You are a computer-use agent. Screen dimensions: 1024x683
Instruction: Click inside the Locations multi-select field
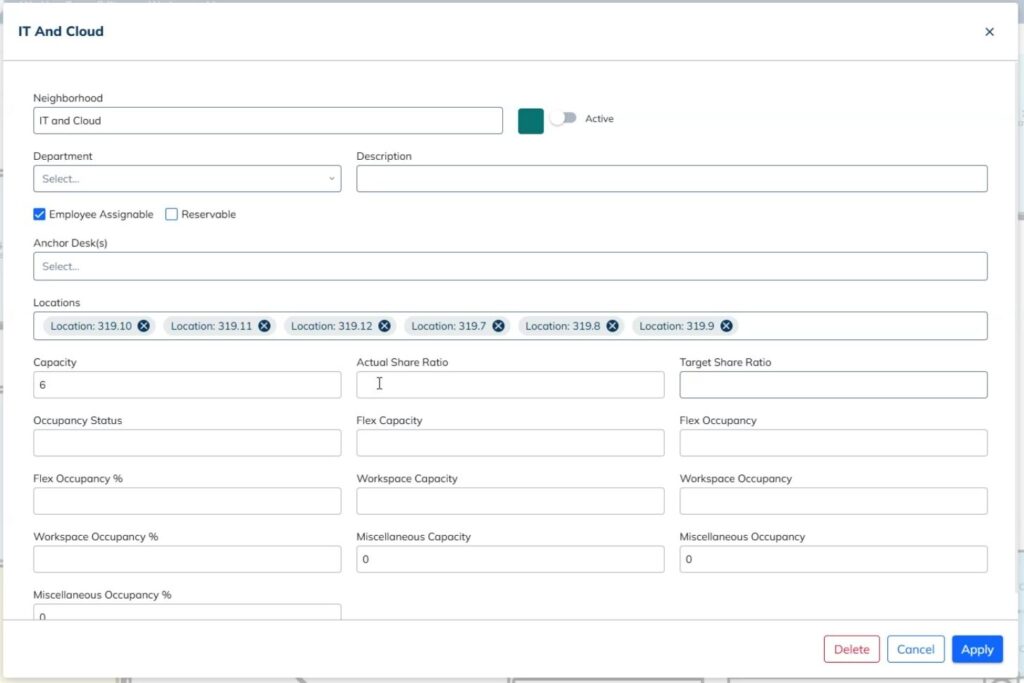tap(860, 326)
